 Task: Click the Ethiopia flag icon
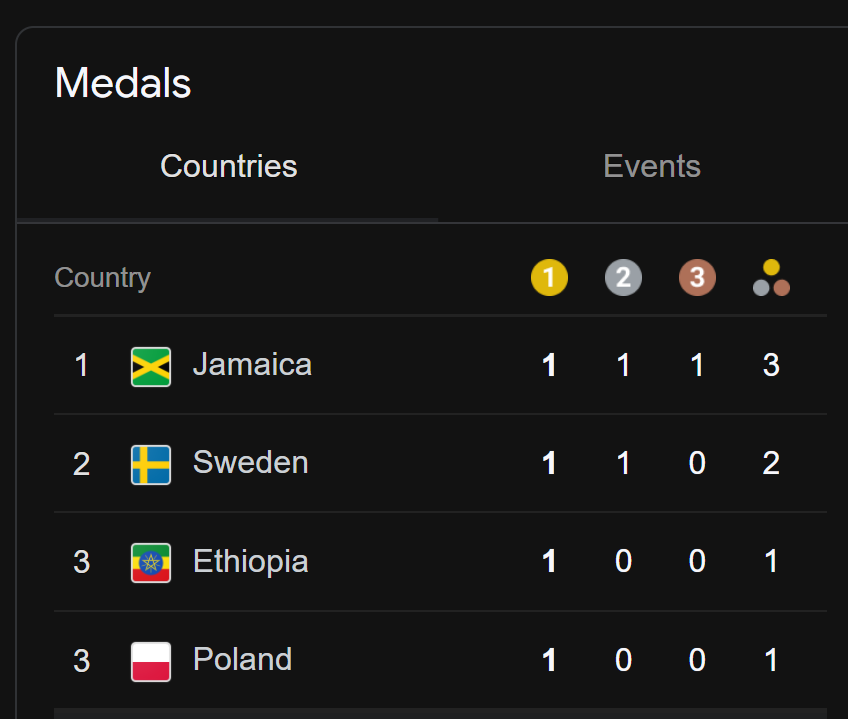click(151, 563)
